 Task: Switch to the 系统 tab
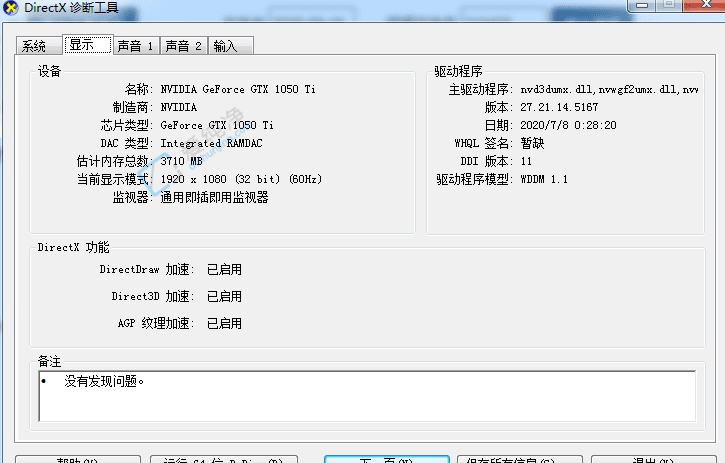click(38, 46)
